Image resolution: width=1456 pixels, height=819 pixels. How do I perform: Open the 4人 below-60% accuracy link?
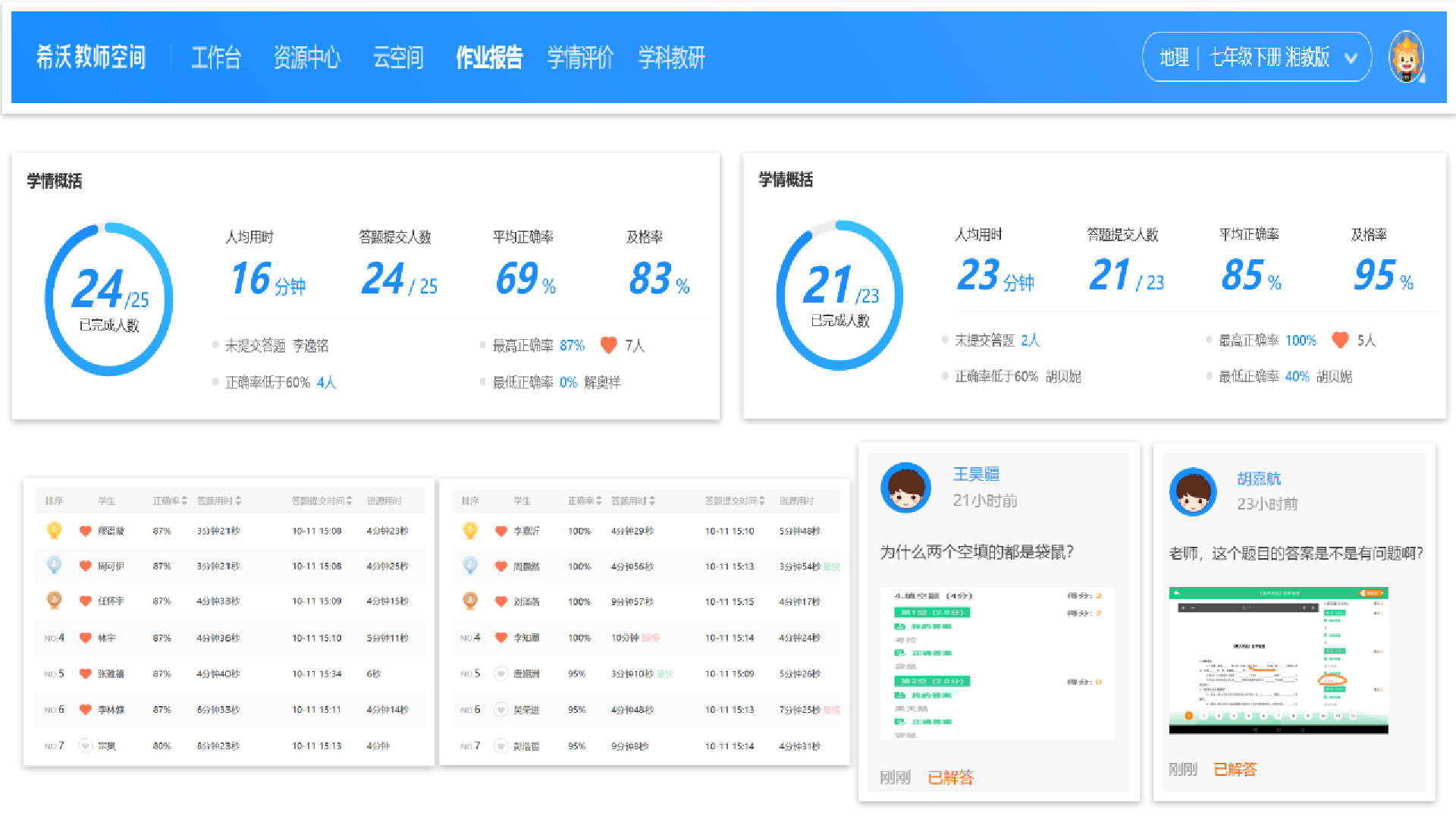pos(326,382)
